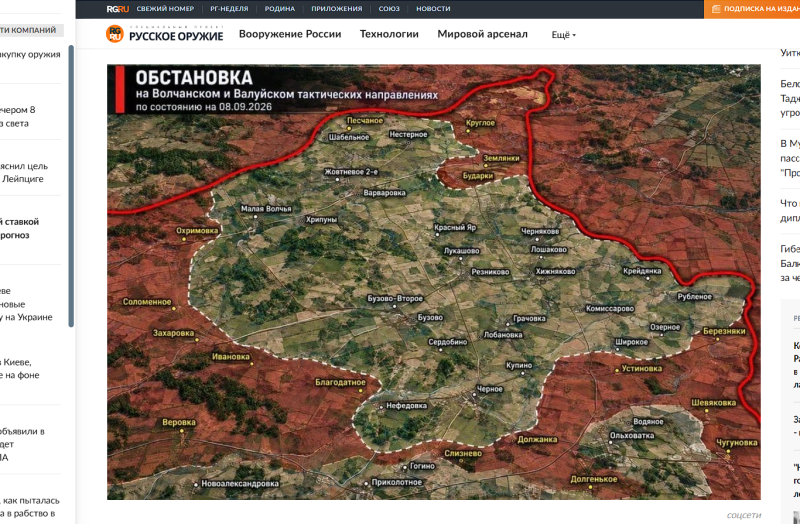Viewport: 800px width, 524px height.
Task: Select the Мировой арсенал menu item
Action: pos(482,34)
